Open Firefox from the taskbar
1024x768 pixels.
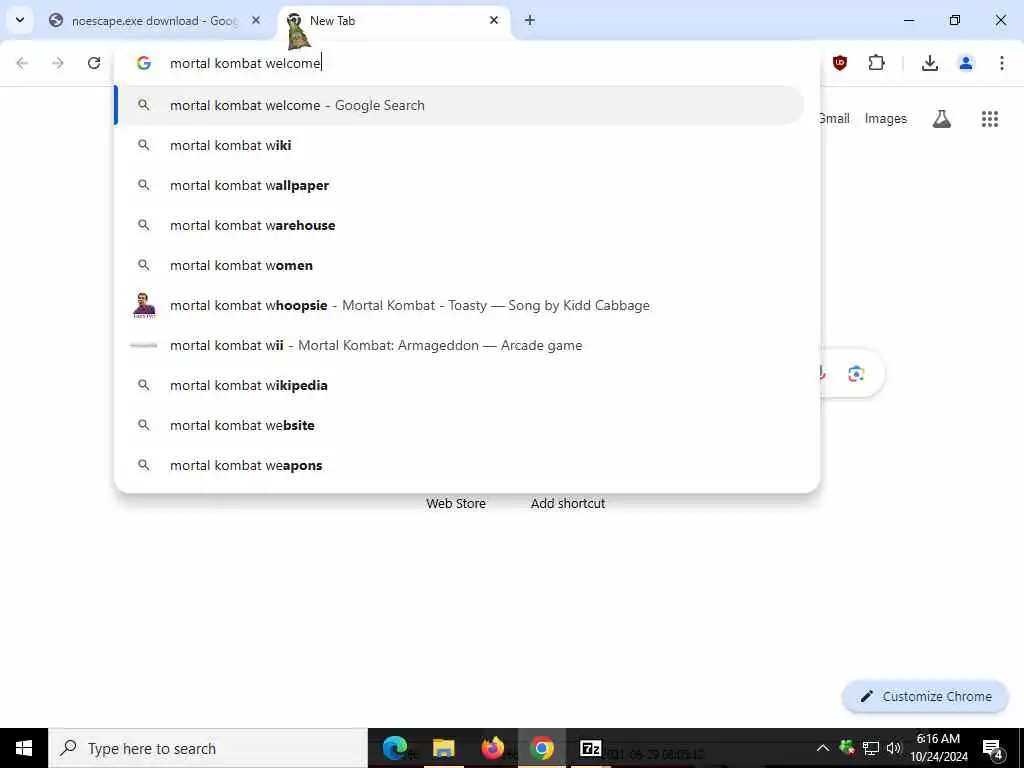(x=493, y=748)
